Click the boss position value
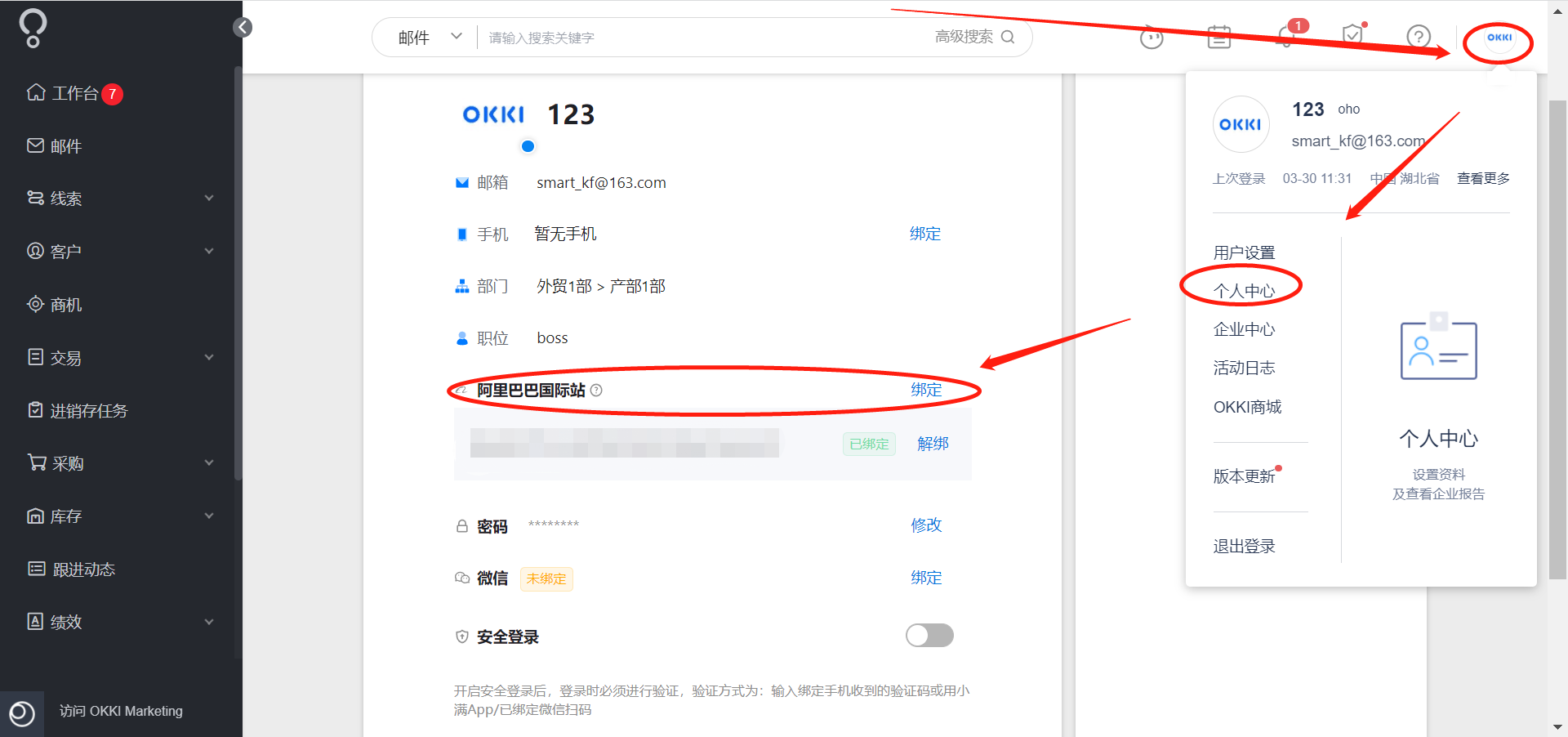This screenshot has height=737, width=1568. (552, 337)
